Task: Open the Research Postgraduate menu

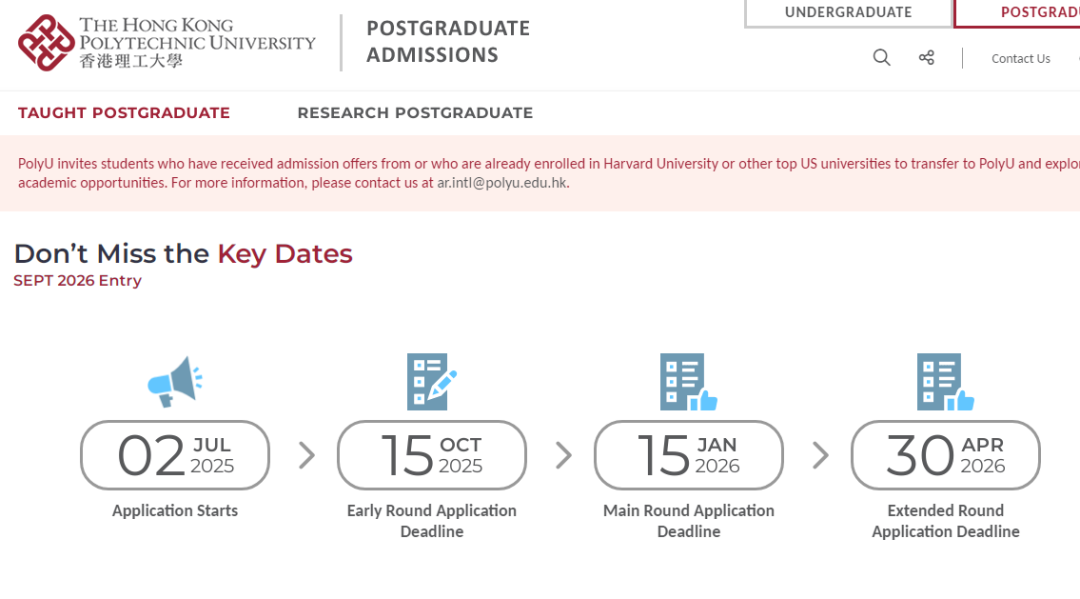Action: (x=415, y=113)
